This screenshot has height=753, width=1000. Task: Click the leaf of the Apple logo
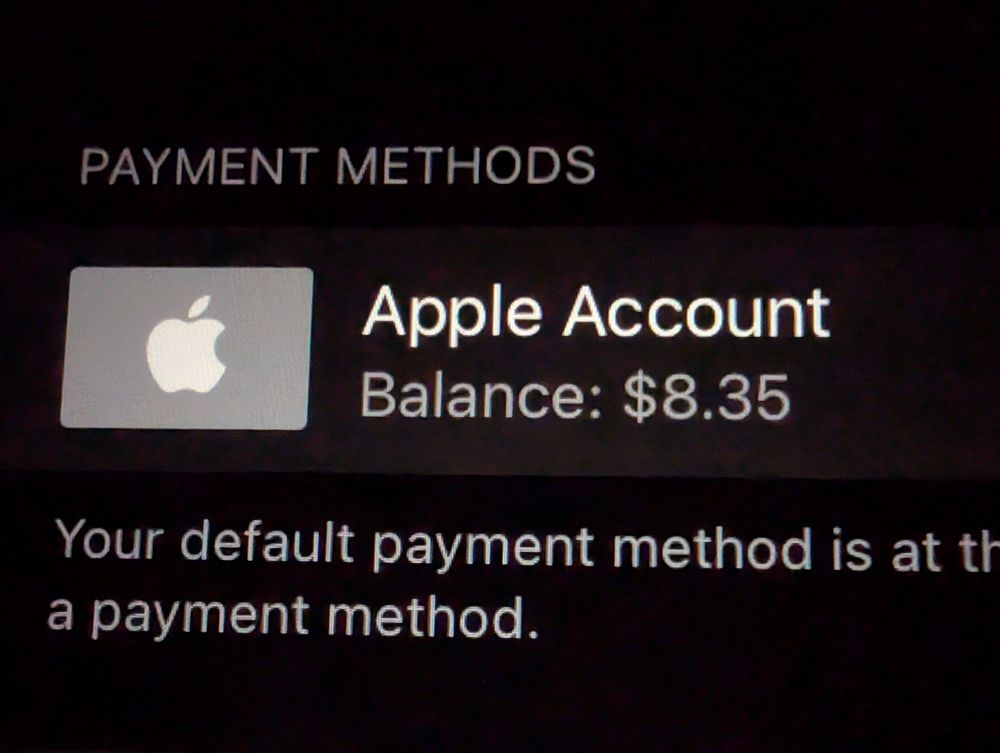200,305
